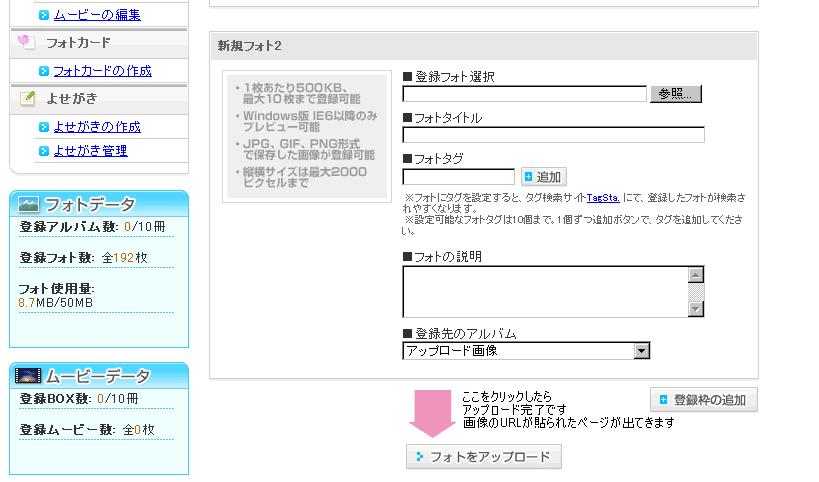This screenshot has width=819, height=482.
Task: Open the TagSta. link
Action: point(603,197)
